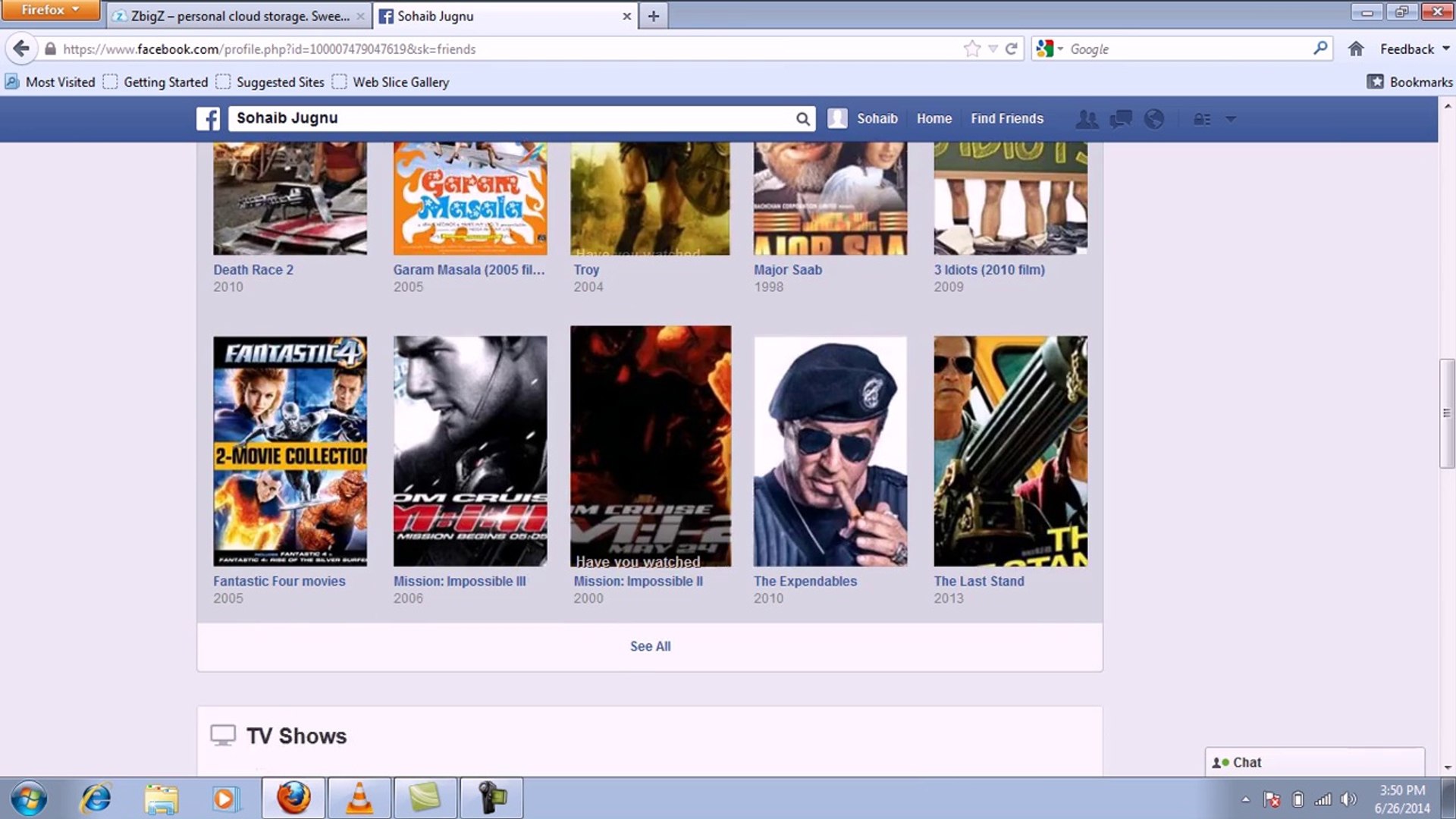Expand the account settings caret on the navbar

point(1231,119)
